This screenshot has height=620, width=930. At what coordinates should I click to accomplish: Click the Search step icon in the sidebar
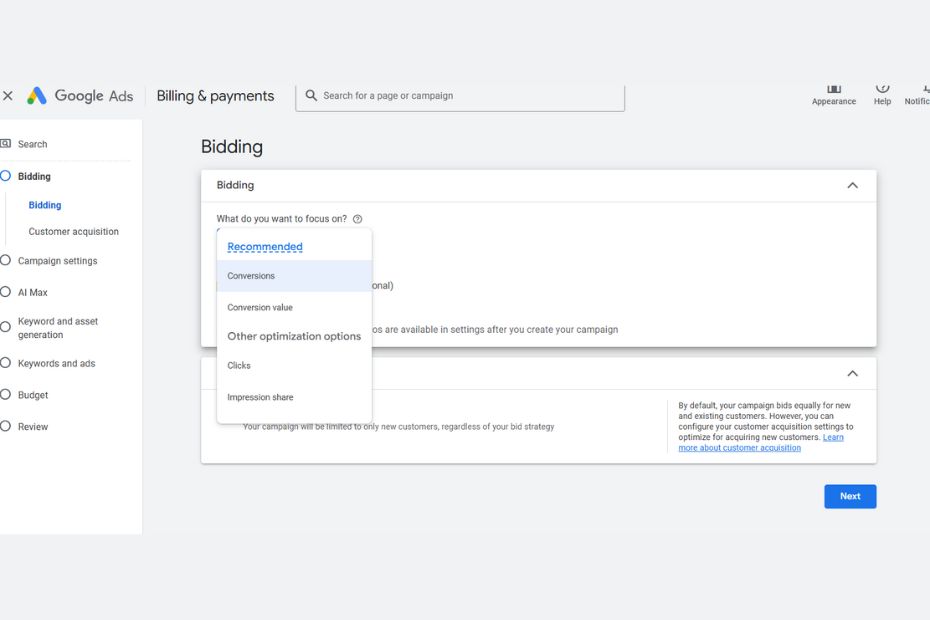point(6,144)
